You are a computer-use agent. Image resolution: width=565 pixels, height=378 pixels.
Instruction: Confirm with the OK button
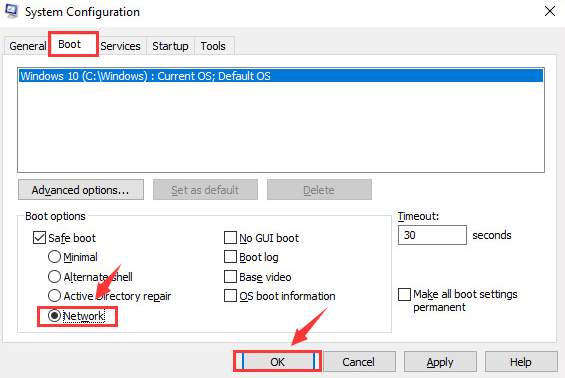point(277,362)
